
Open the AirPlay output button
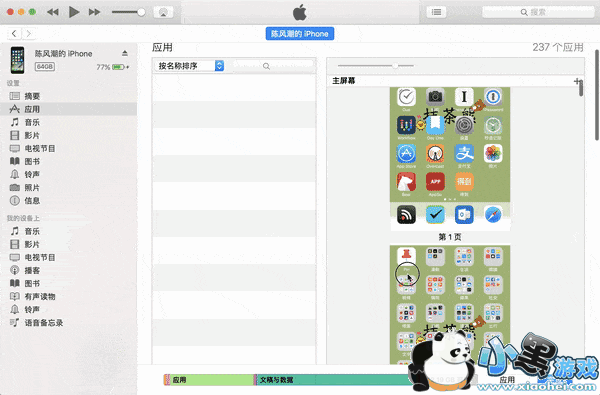(x=163, y=12)
